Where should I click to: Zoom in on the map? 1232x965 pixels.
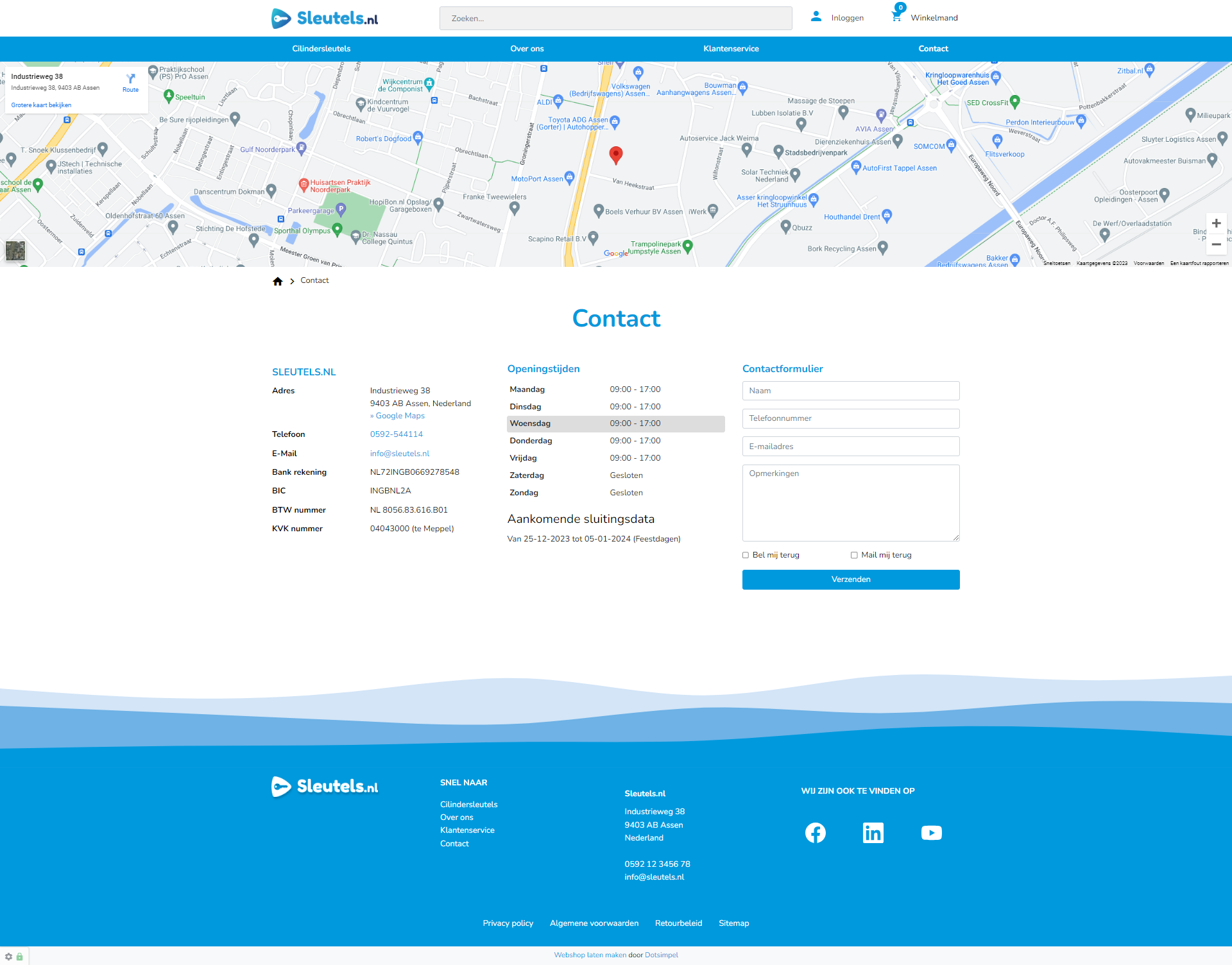pos(1216,223)
